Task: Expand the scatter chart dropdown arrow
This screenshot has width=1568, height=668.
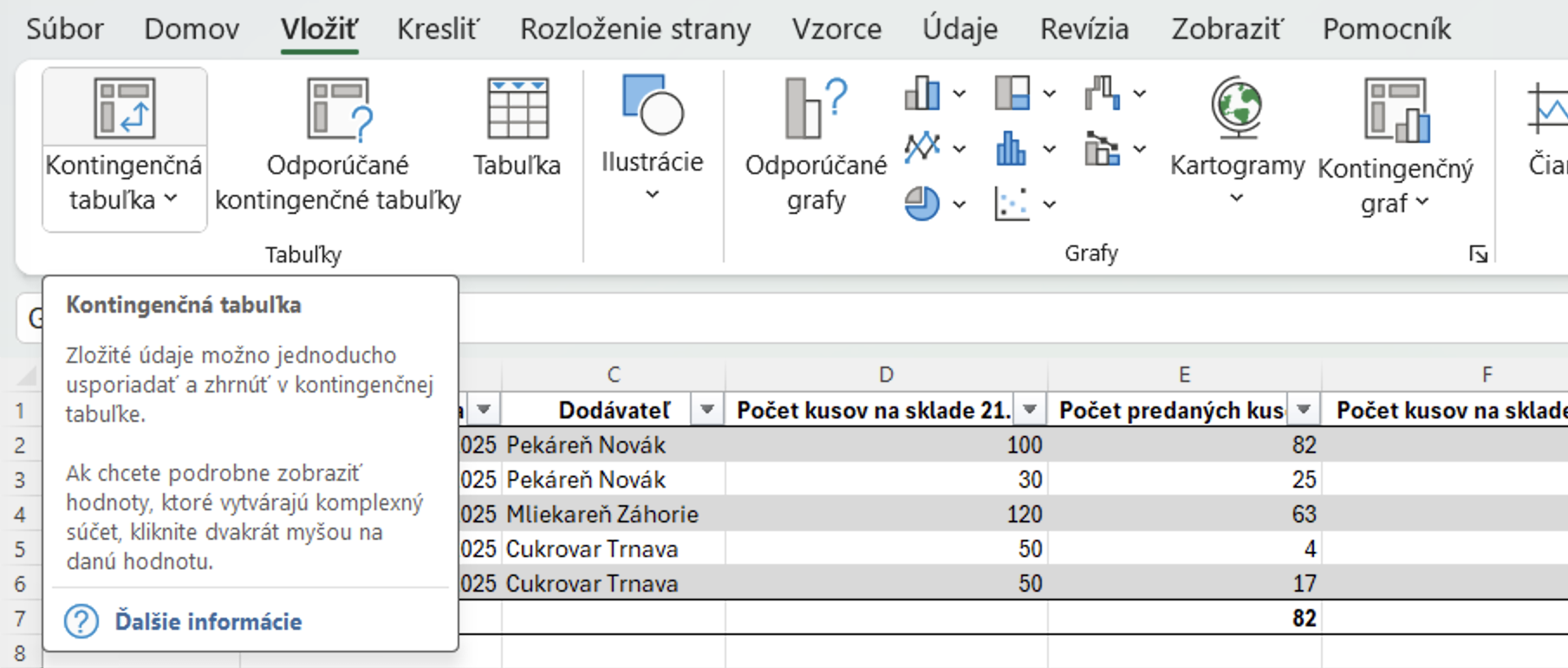Action: [x=1049, y=204]
